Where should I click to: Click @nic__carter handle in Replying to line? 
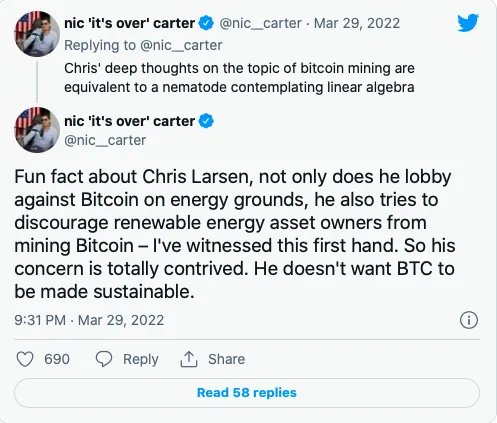coord(181,45)
